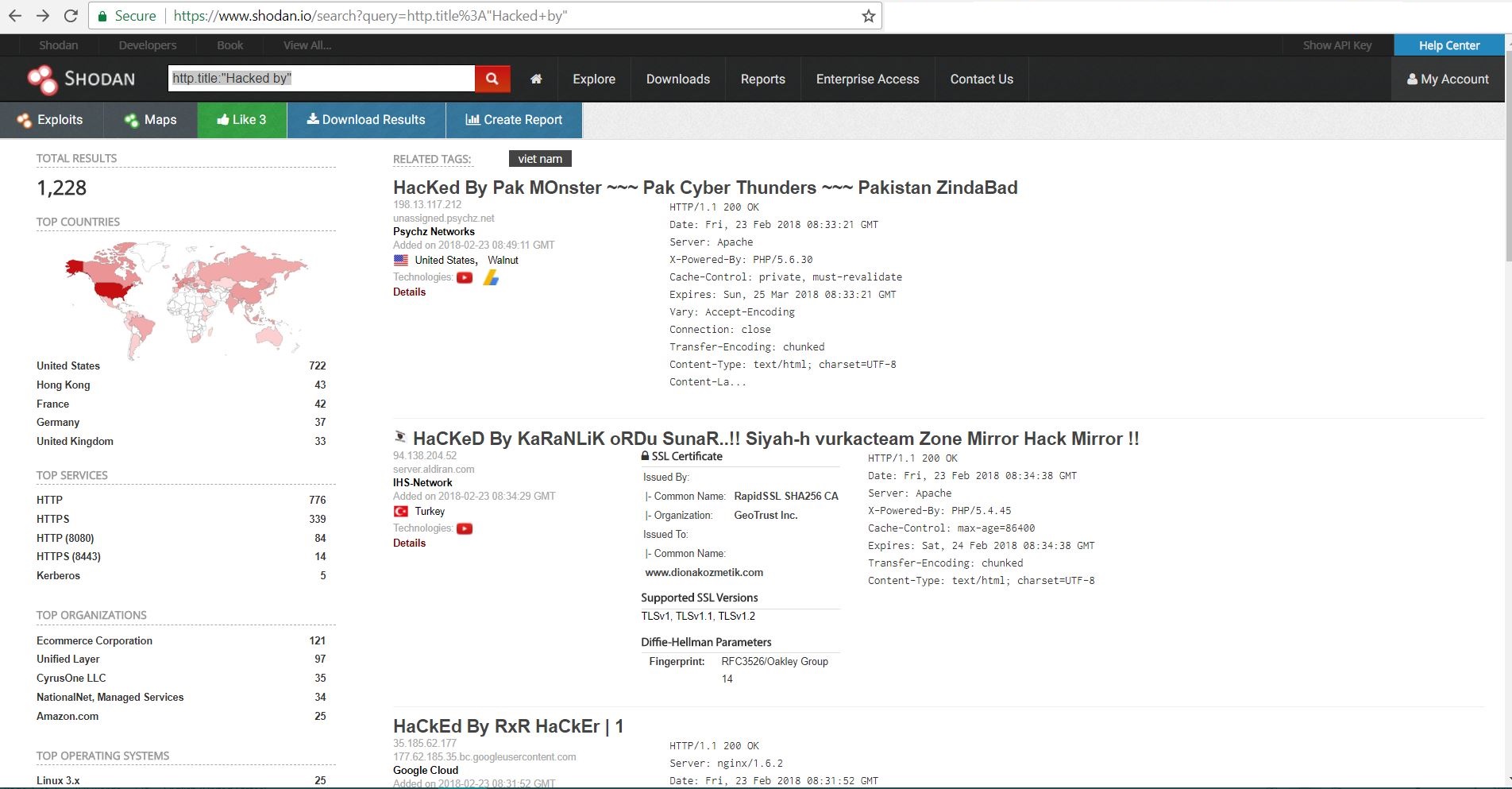Screen dimensions: 1512x789
Task: Bookmark the page using the star icon
Action: (x=869, y=16)
